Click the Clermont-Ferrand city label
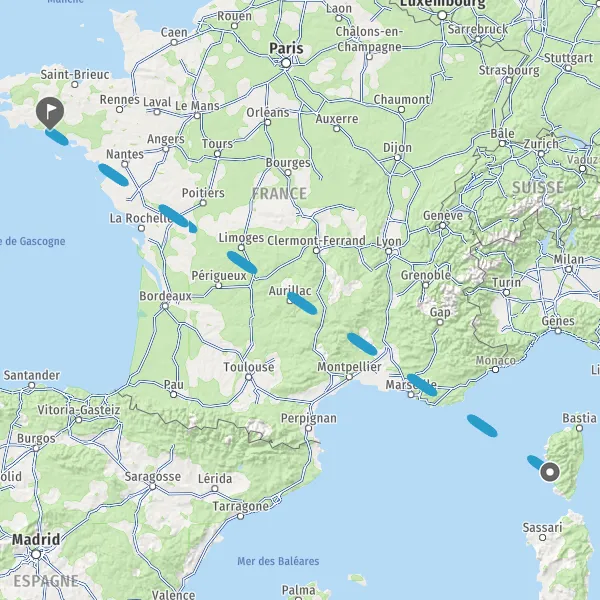The width and height of the screenshot is (600, 600). (x=316, y=241)
